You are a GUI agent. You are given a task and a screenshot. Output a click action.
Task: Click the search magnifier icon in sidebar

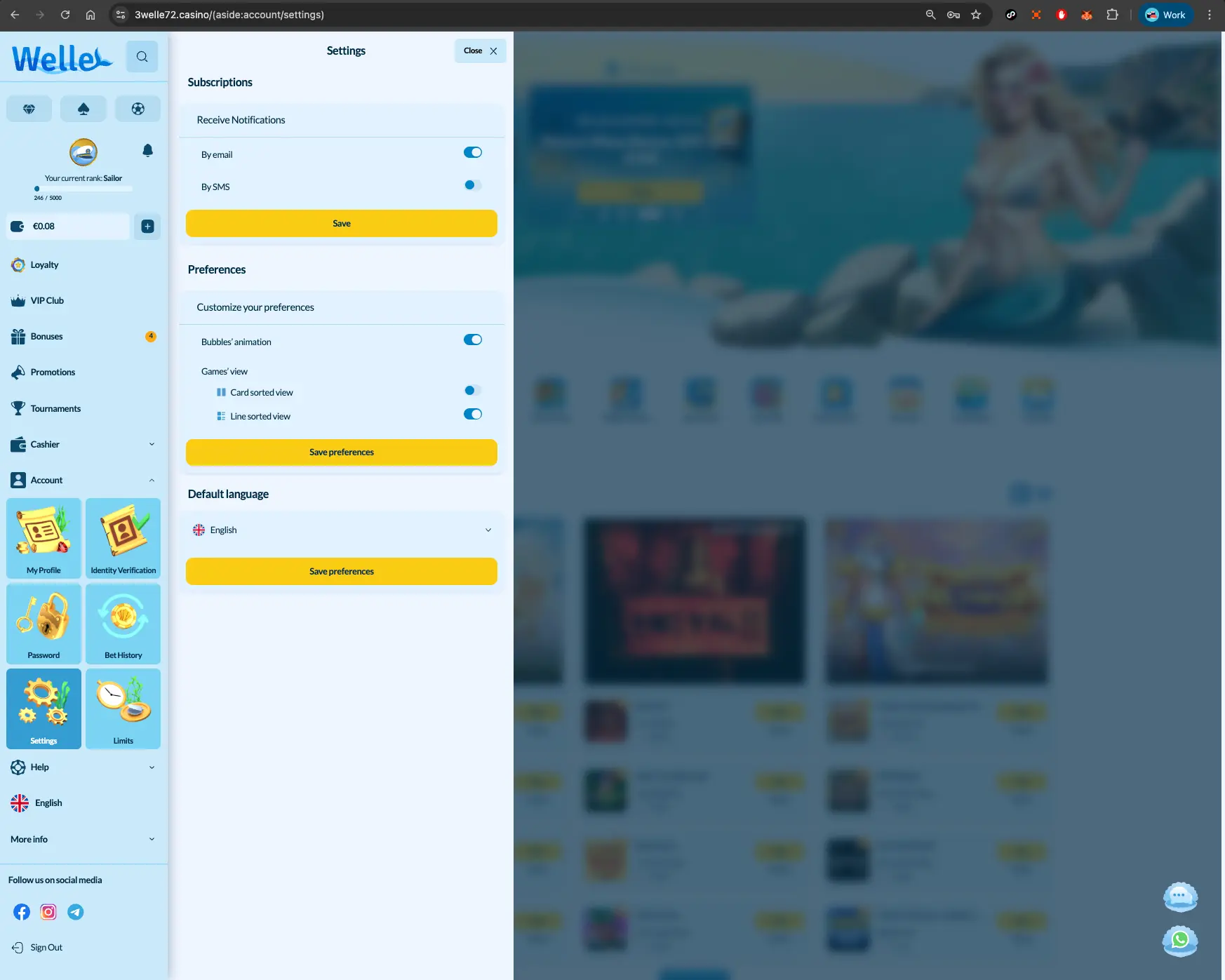tap(142, 56)
